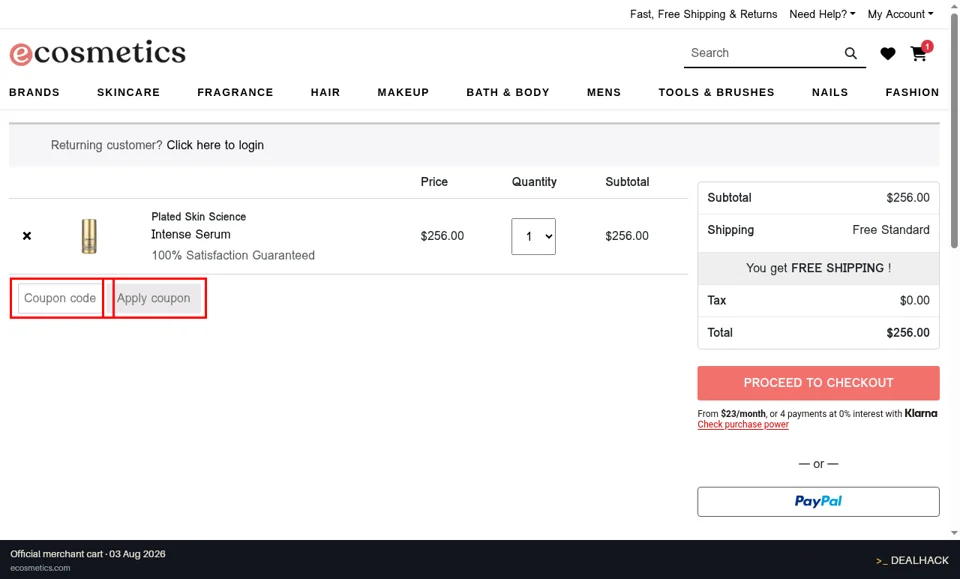Click the 'Click here to login' link

[x=215, y=145]
